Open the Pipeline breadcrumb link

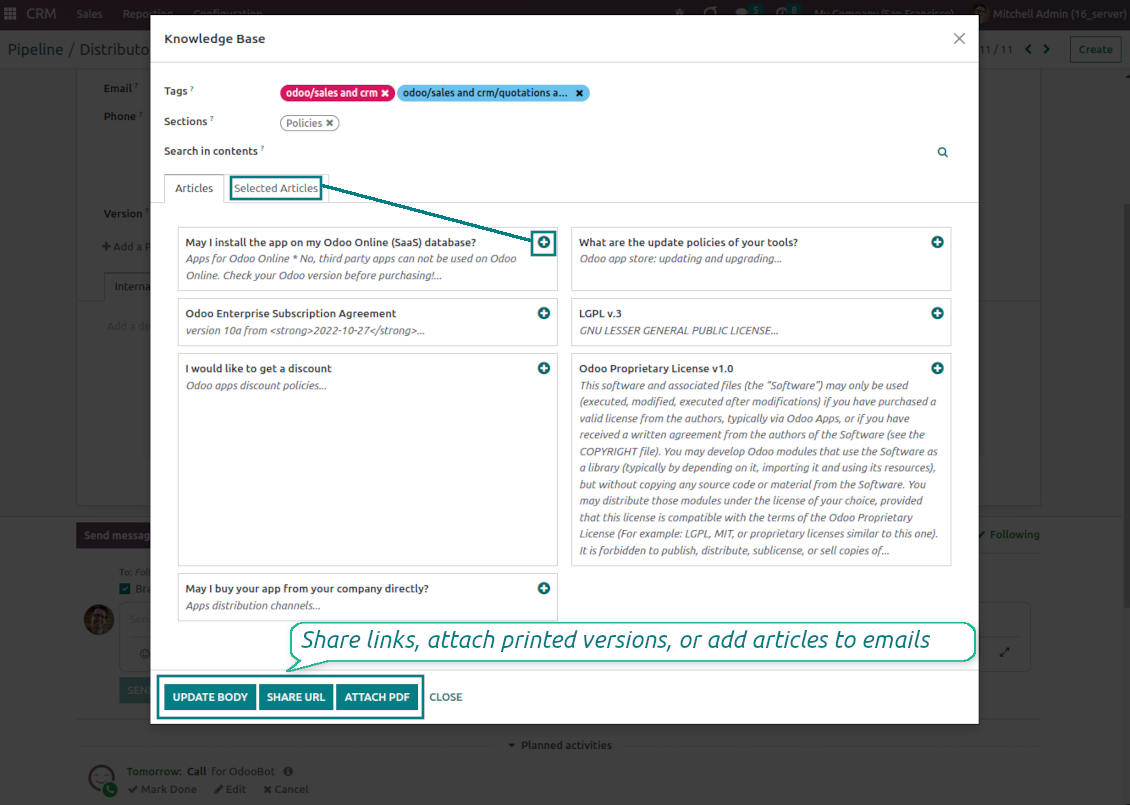[x=35, y=49]
